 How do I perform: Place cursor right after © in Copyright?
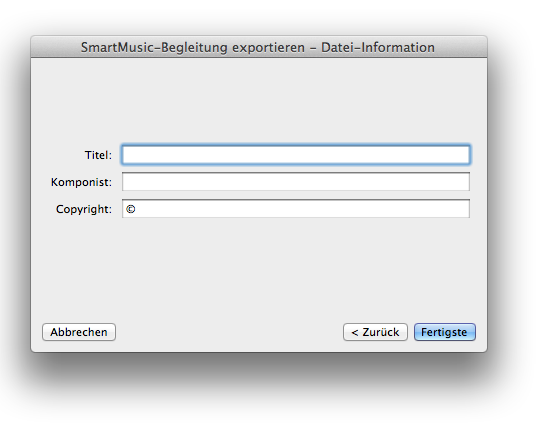(x=136, y=209)
